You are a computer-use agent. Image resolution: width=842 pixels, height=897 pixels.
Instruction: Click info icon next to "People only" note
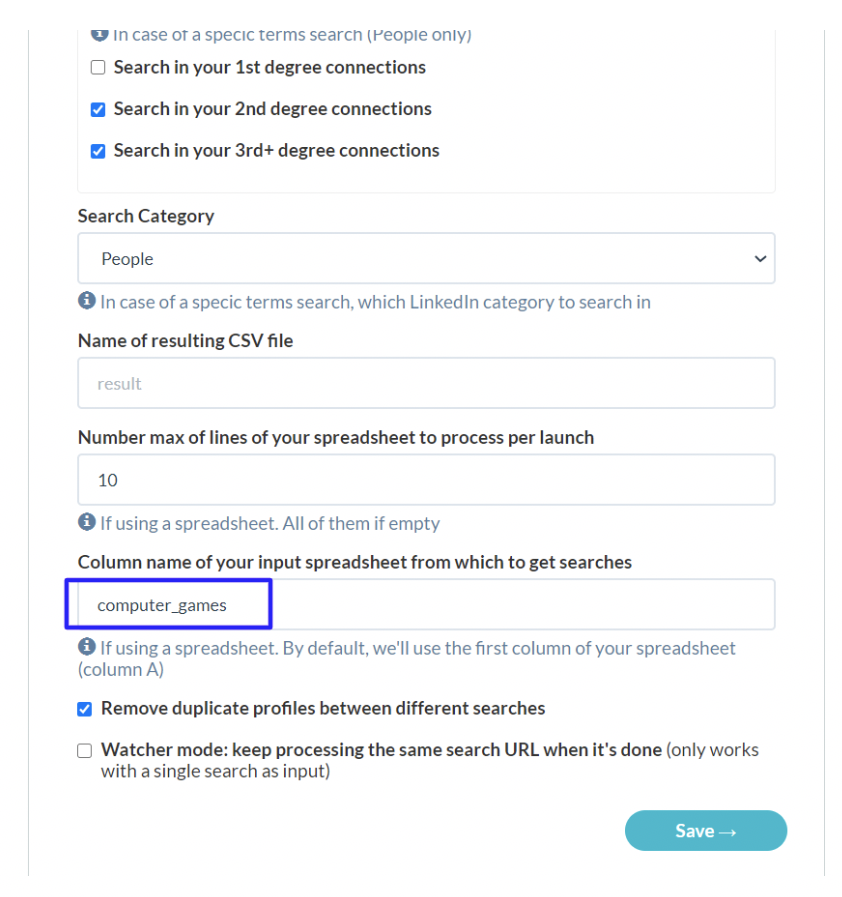[100, 35]
